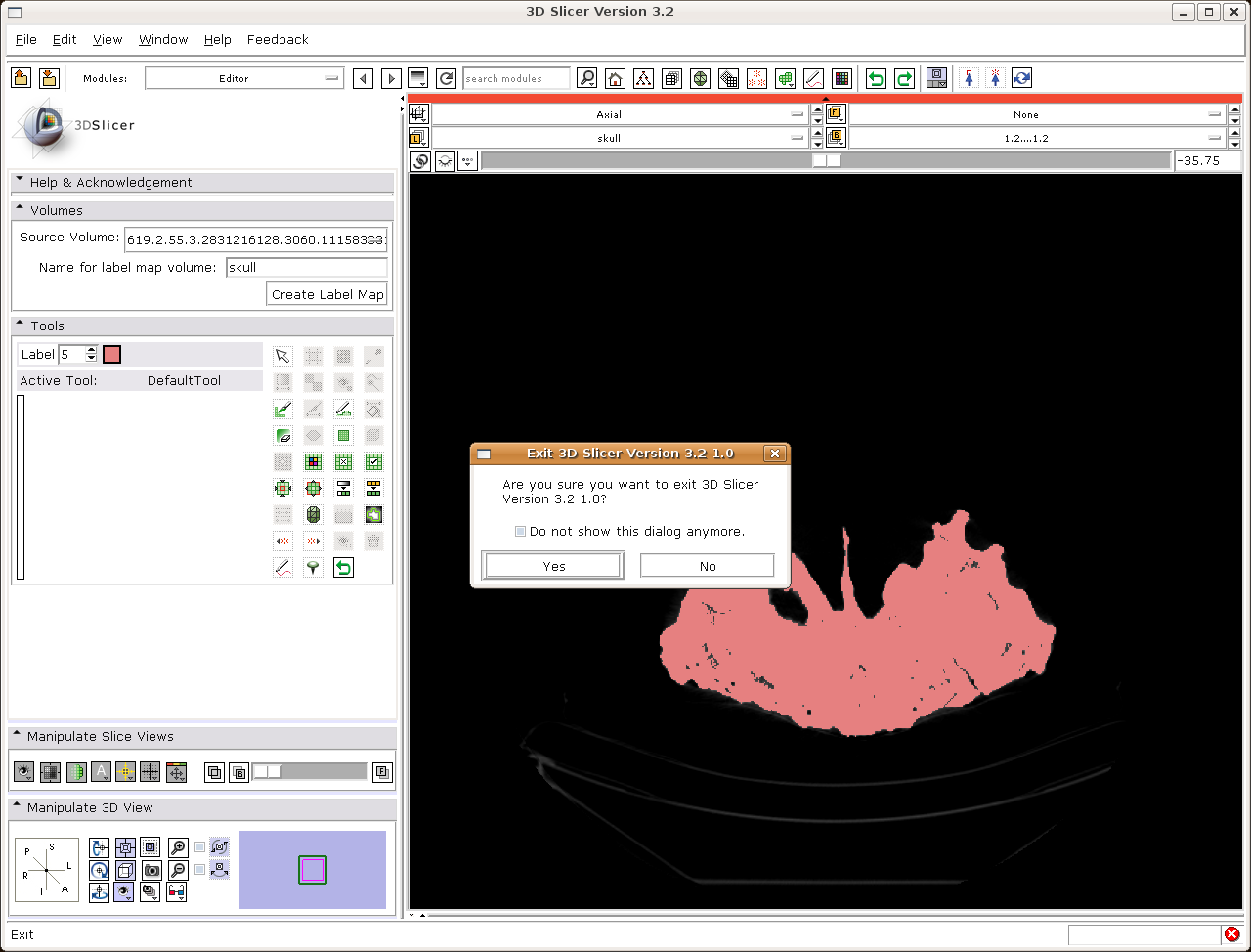Screen dimensions: 1251x952
Task: Click the green undo arrow in main toolbar
Action: [x=877, y=79]
